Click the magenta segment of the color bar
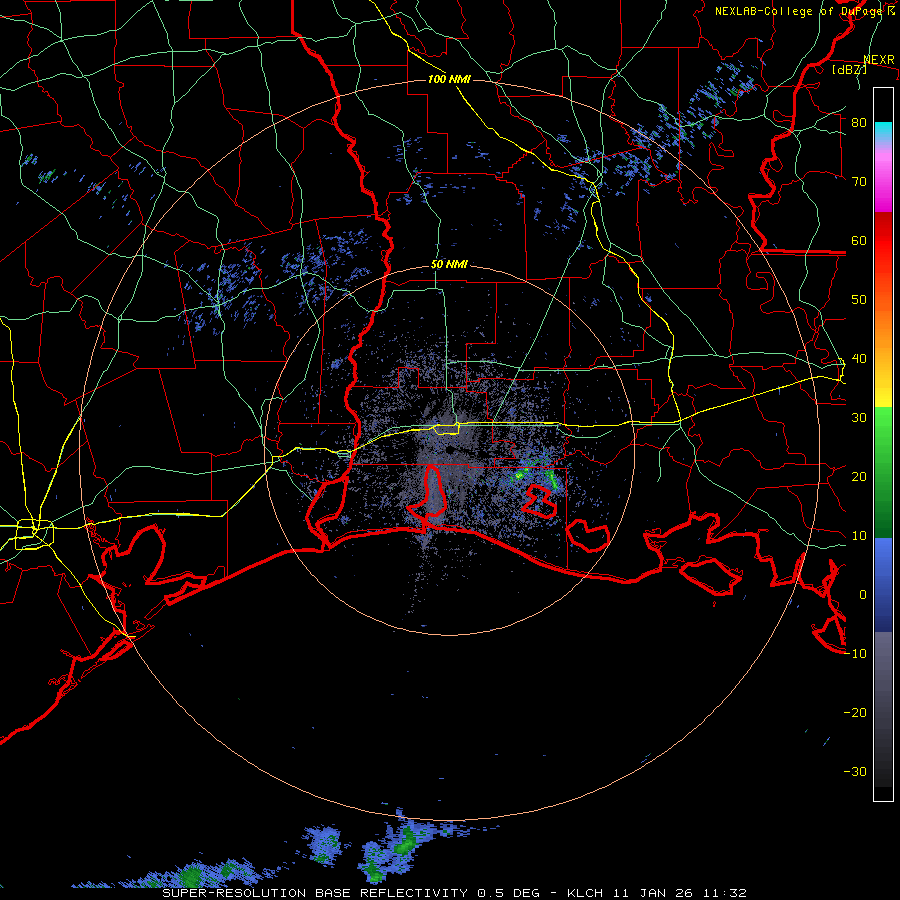This screenshot has height=900, width=900. click(x=883, y=181)
